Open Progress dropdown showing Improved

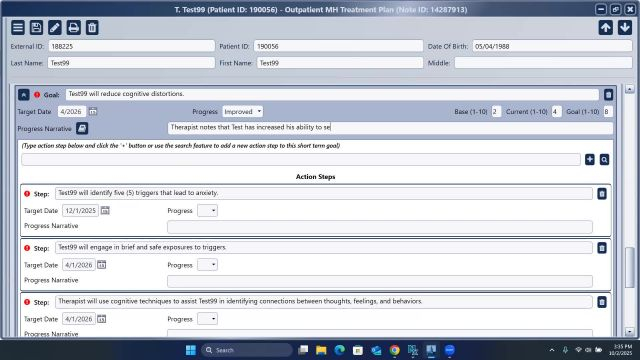coord(242,111)
